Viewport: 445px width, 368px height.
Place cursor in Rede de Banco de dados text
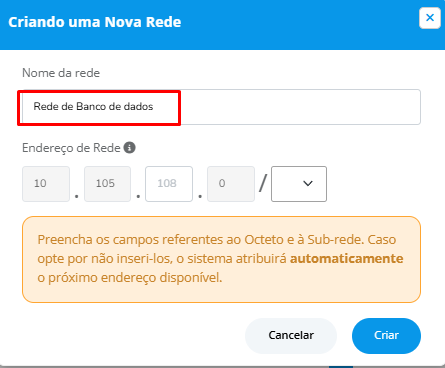[93, 107]
